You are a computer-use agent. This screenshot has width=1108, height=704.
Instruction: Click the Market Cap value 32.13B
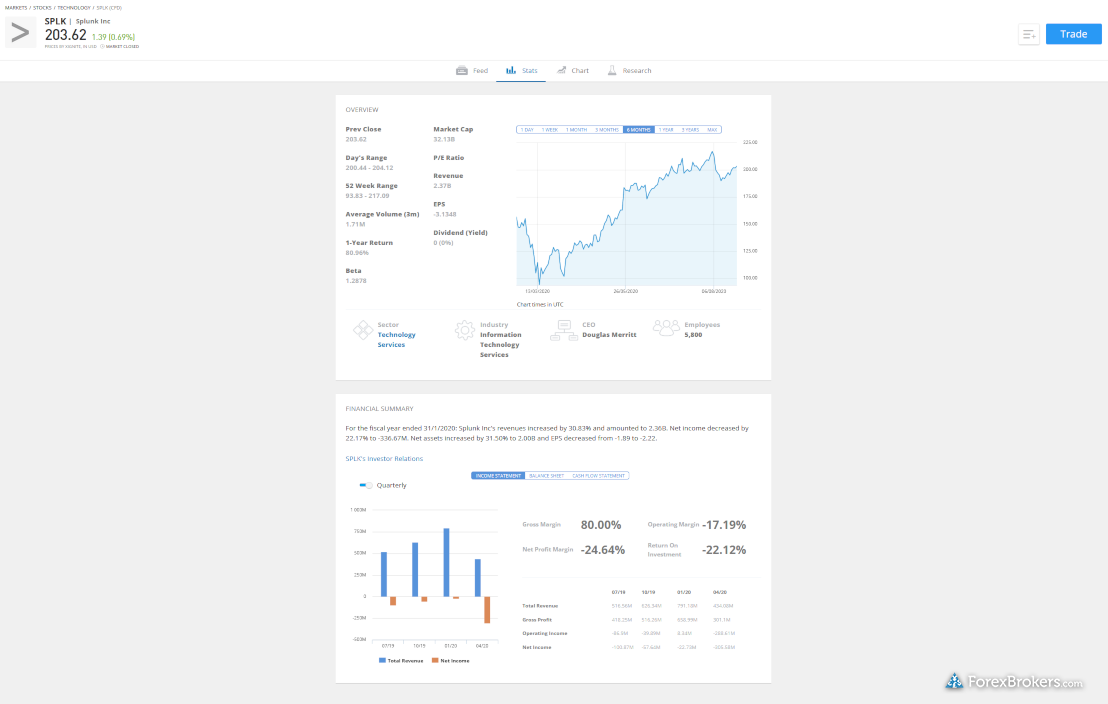coord(444,139)
